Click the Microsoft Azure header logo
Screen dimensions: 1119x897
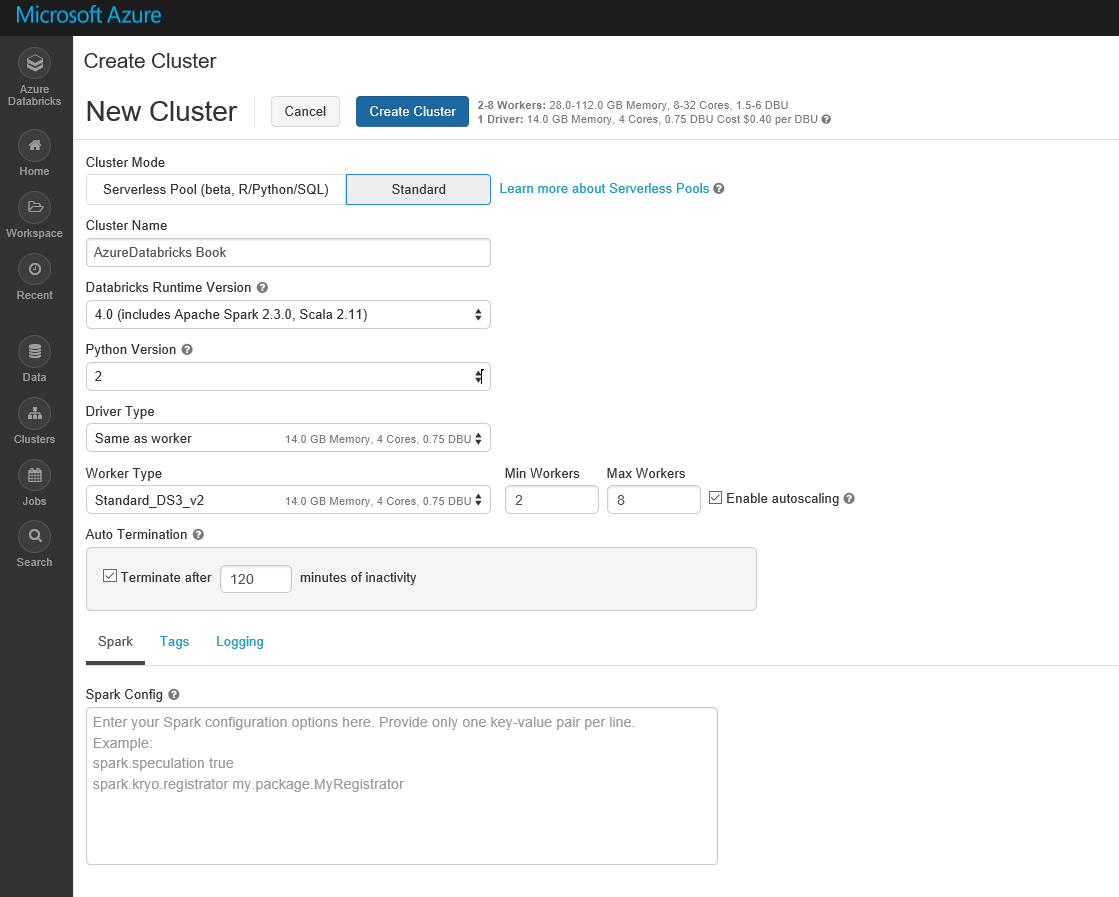[88, 15]
